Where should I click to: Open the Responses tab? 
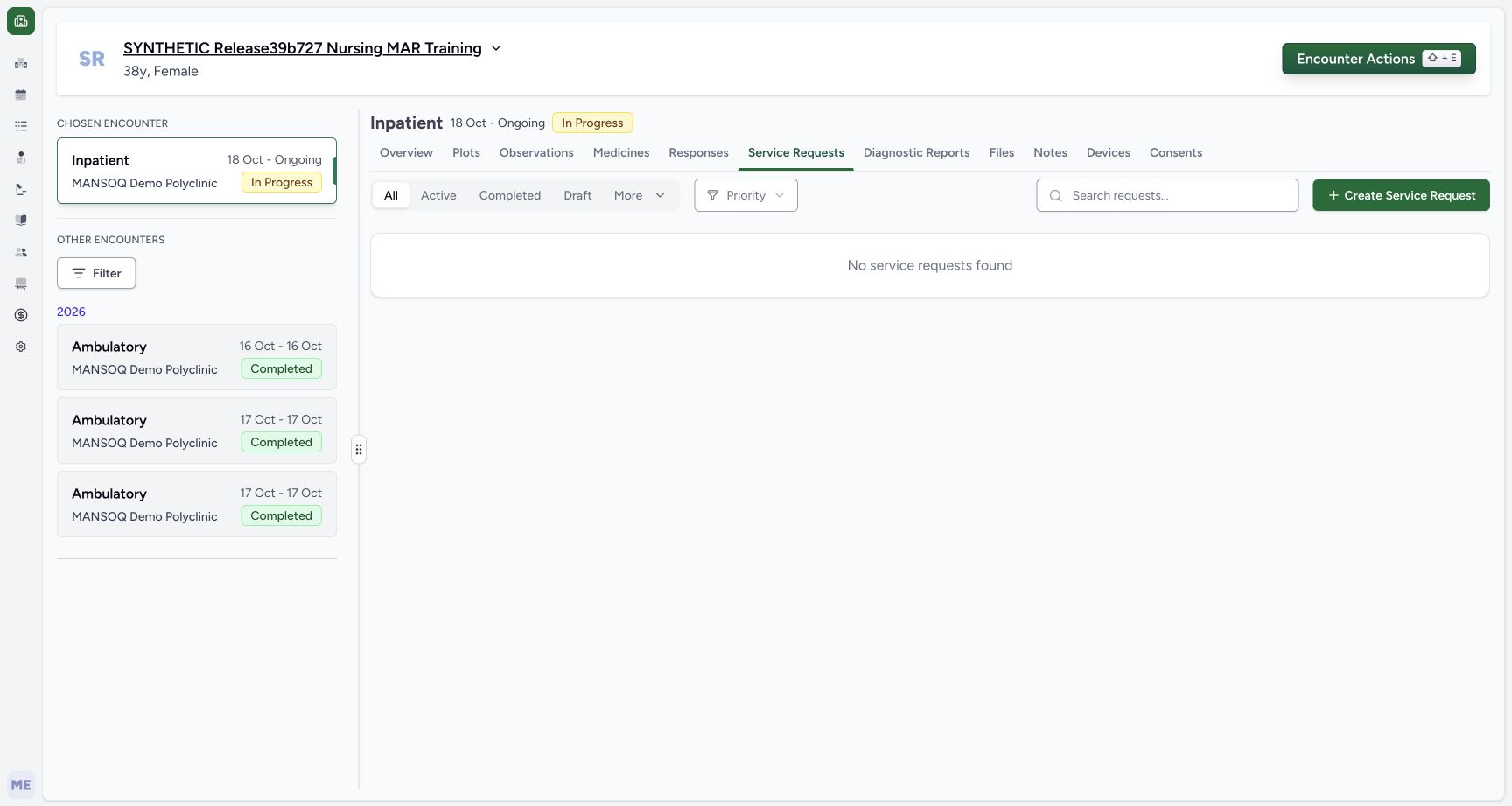pyautogui.click(x=698, y=152)
